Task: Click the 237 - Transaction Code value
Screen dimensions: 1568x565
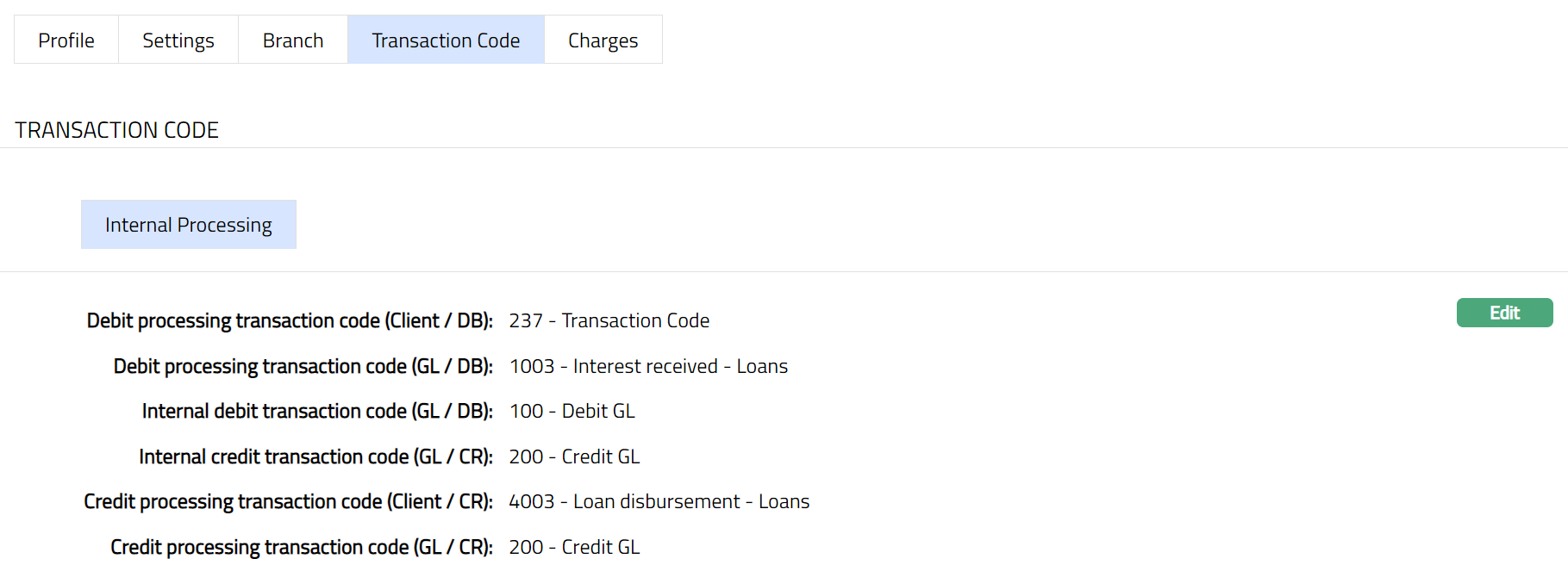Action: coord(609,320)
